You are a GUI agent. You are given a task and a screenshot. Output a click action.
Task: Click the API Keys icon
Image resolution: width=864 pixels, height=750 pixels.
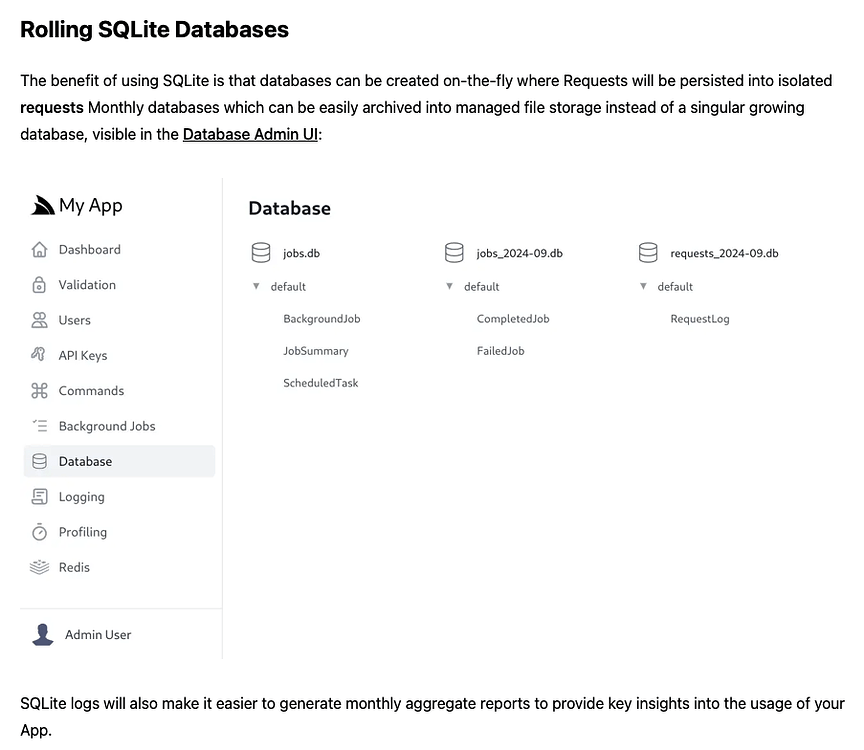pyautogui.click(x=41, y=355)
